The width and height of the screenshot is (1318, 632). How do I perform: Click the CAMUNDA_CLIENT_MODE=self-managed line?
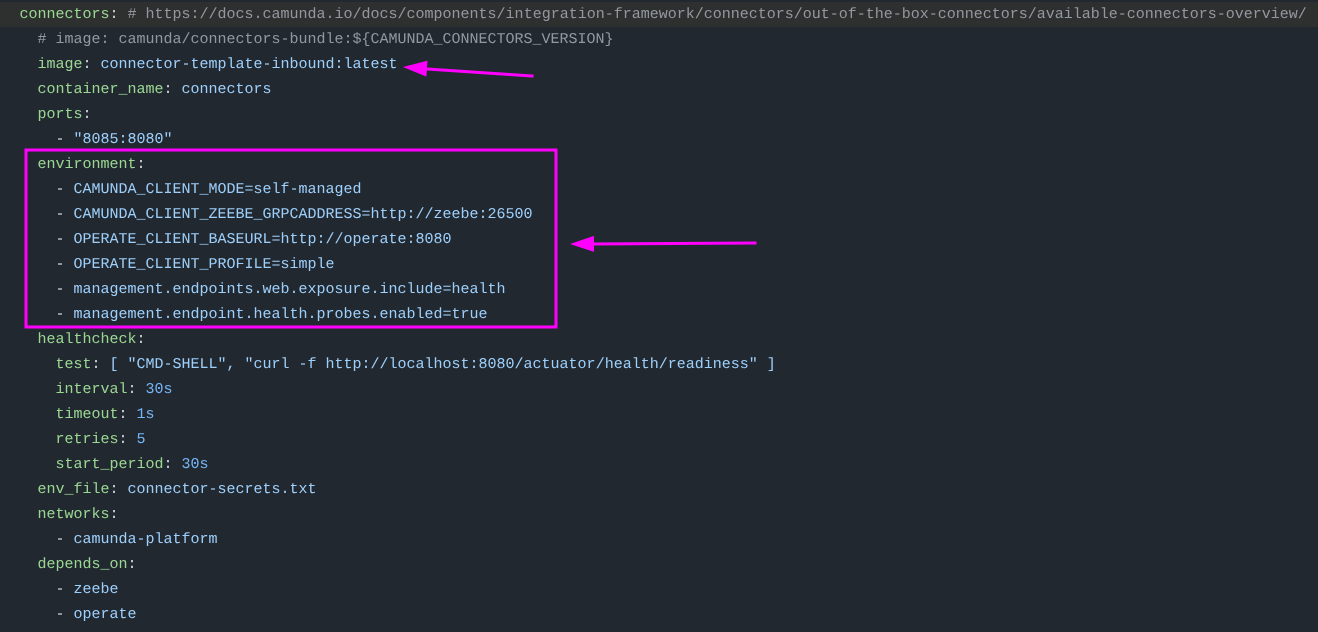tap(217, 189)
